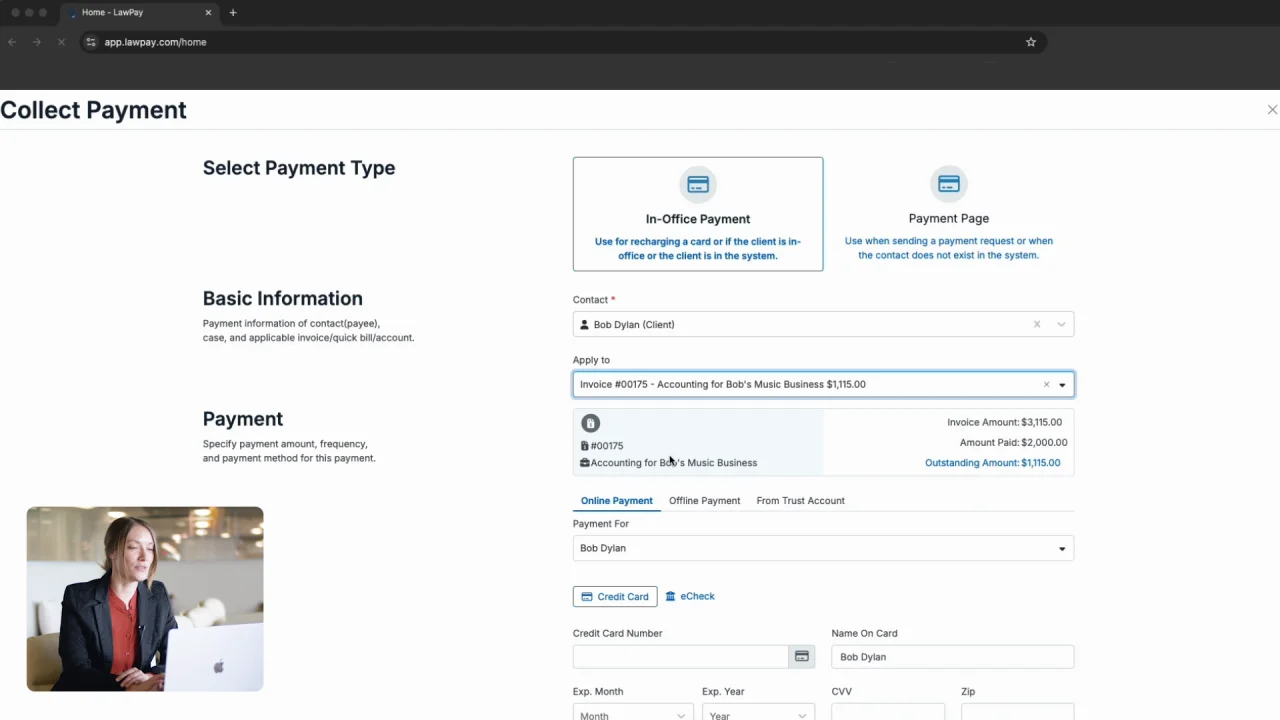Open the Payment For dropdown
Image resolution: width=1280 pixels, height=720 pixels.
click(823, 548)
